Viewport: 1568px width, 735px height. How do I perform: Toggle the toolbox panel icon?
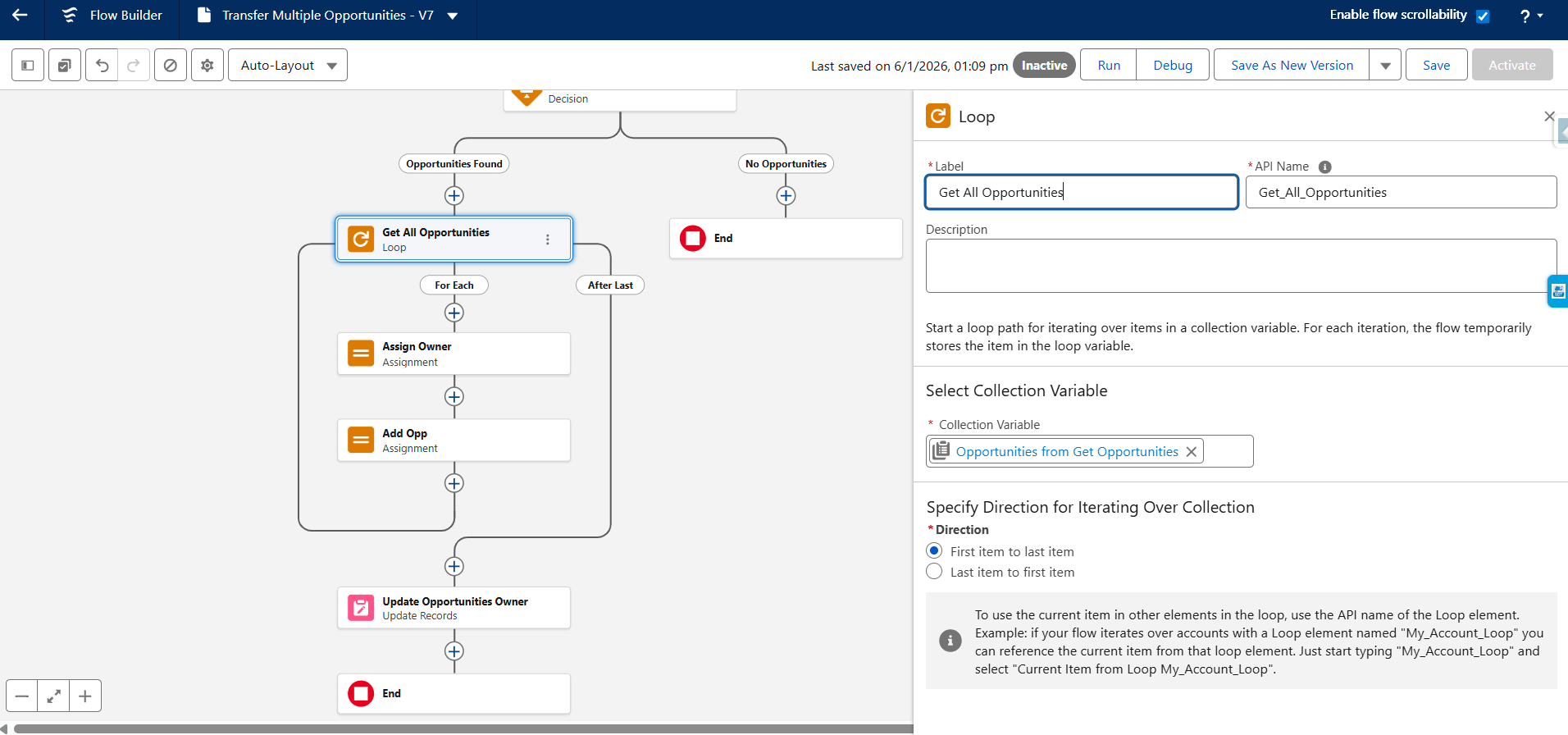coord(28,66)
